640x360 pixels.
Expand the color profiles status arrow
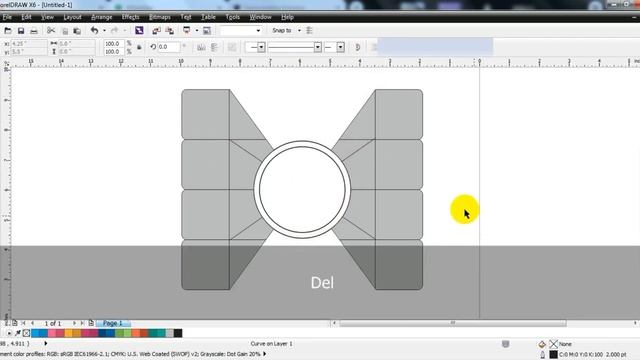coord(265,354)
